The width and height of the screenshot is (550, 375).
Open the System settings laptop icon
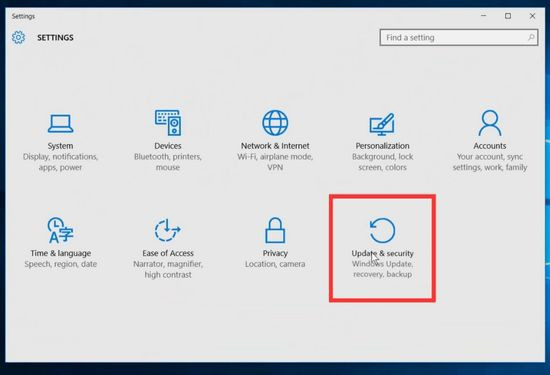pyautogui.click(x=60, y=124)
